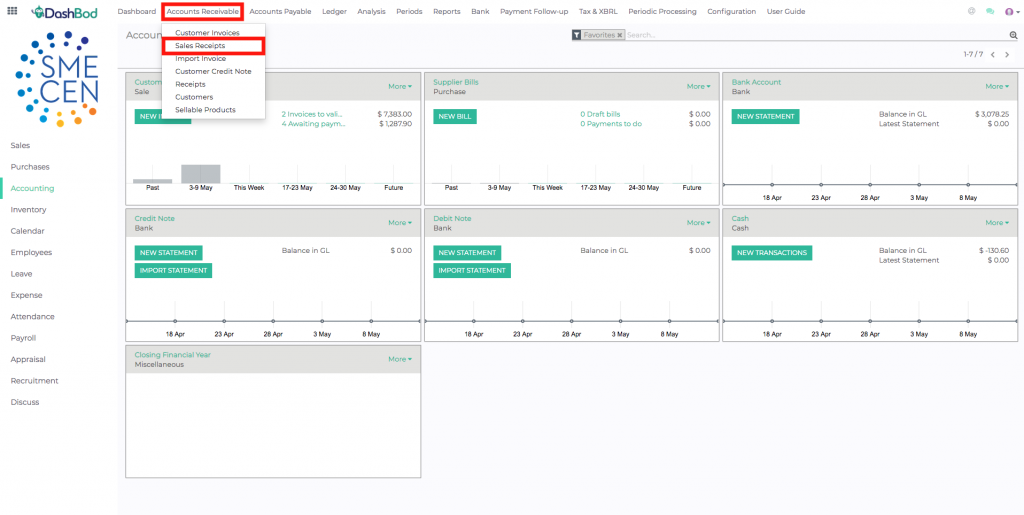Click the New Bill button
The height and width of the screenshot is (515, 1024).
pyautogui.click(x=455, y=116)
